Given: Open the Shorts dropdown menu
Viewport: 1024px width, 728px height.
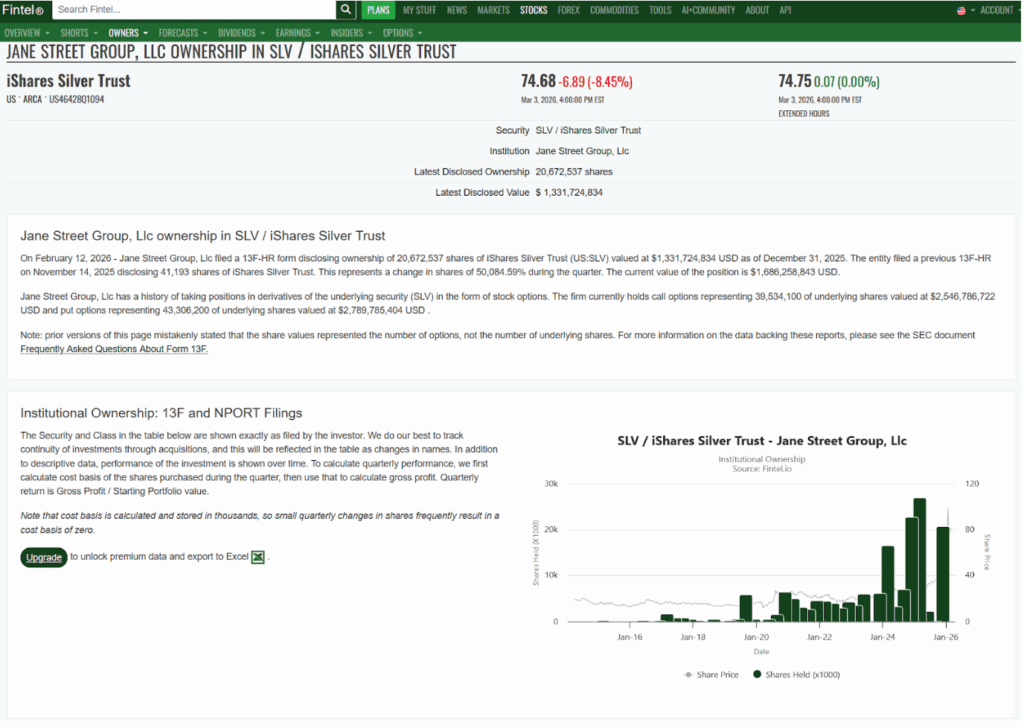Looking at the screenshot, I should [x=78, y=33].
